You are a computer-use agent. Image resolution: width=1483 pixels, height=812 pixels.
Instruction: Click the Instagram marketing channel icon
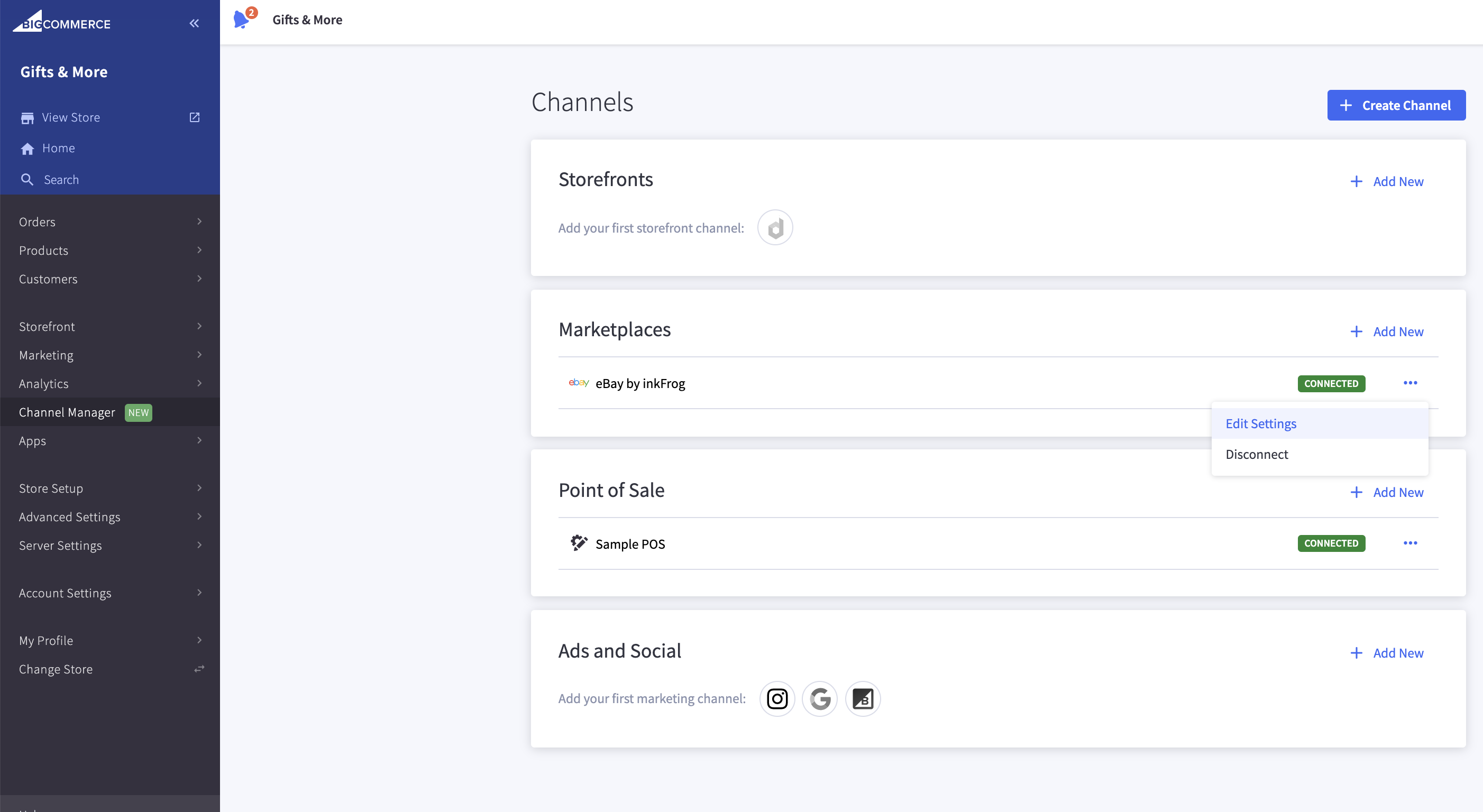777,699
